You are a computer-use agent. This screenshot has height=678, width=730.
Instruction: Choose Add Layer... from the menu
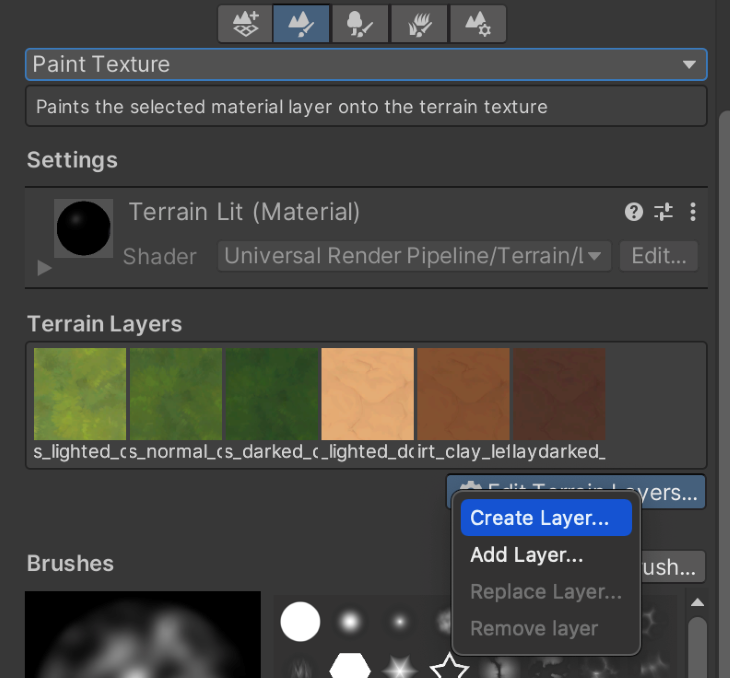pos(527,555)
